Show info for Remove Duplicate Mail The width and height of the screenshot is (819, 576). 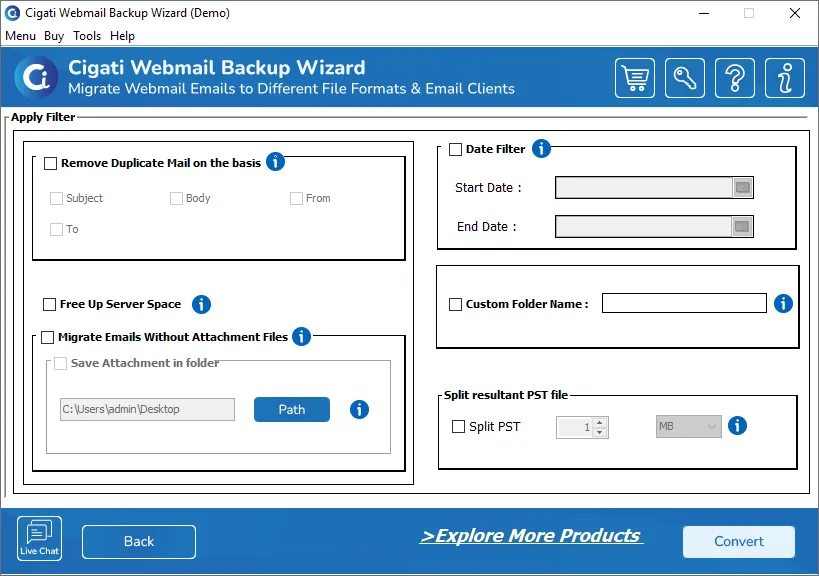tap(275, 162)
